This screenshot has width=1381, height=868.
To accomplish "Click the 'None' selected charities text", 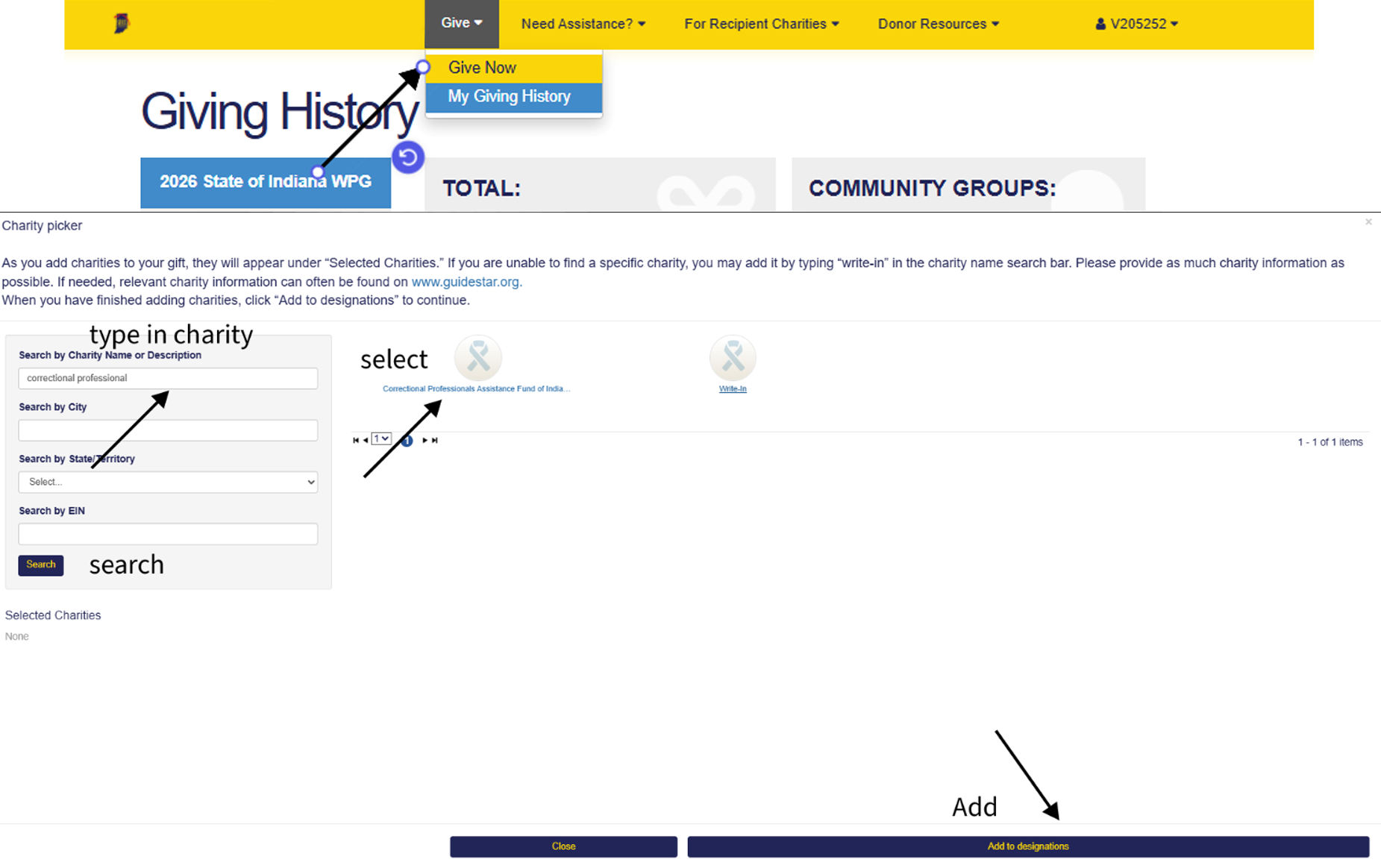I will [x=16, y=636].
